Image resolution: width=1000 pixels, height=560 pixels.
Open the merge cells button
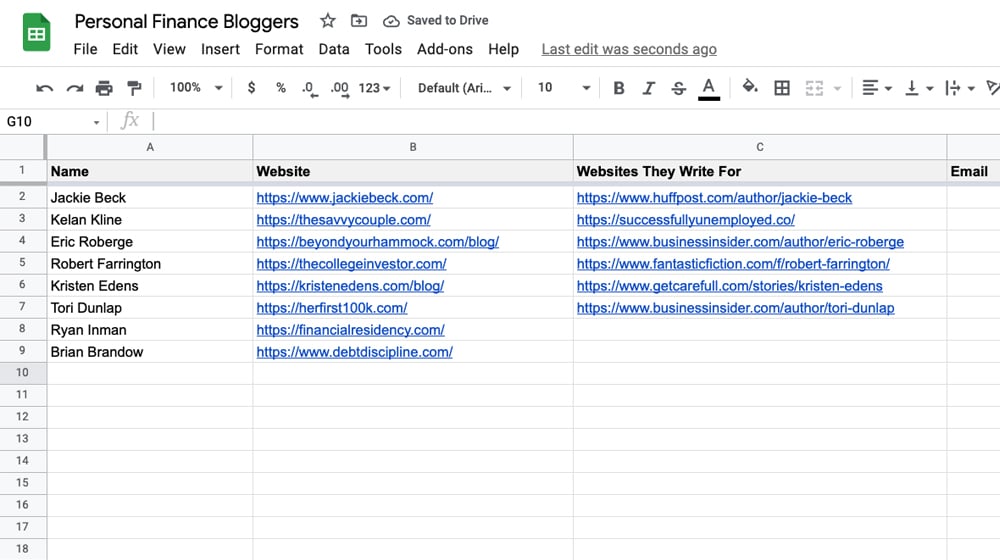click(814, 88)
